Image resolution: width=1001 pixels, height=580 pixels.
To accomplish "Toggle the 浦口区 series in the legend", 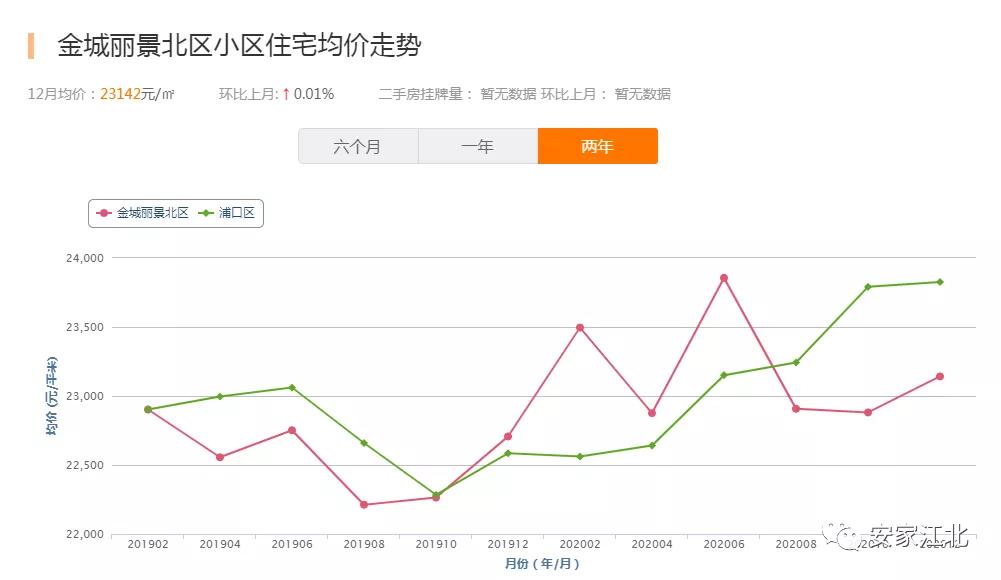I will coord(235,213).
